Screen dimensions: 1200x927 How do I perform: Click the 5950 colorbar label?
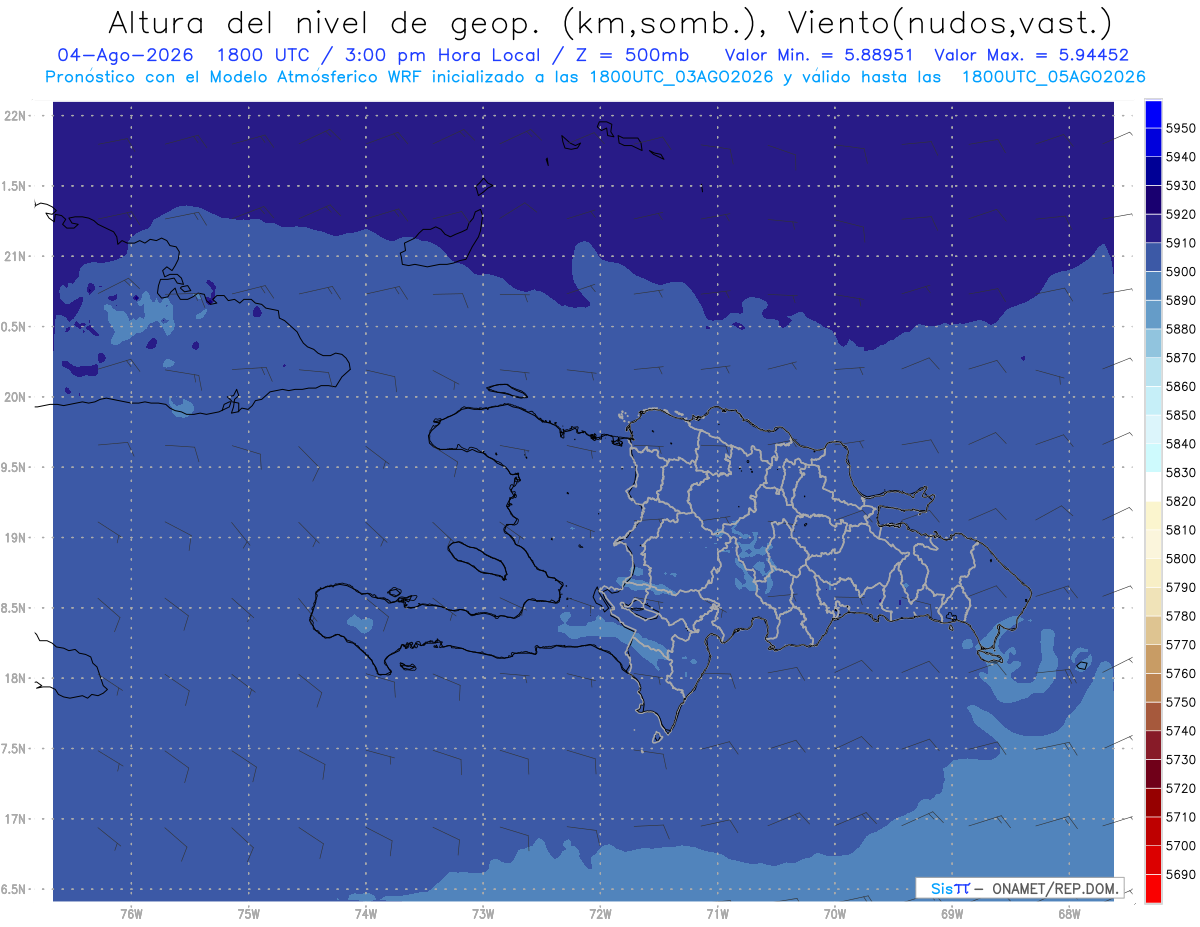[1180, 128]
